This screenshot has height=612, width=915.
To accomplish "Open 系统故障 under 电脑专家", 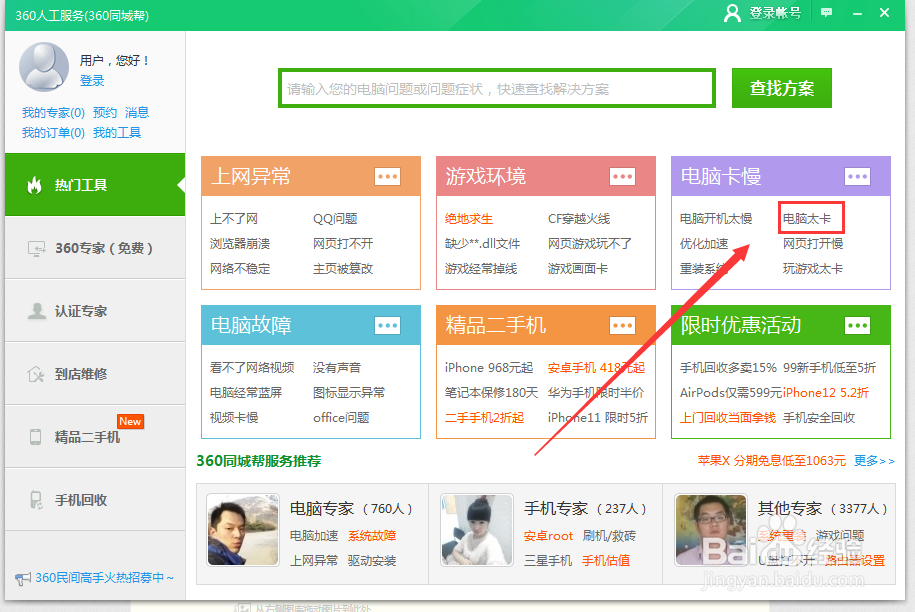I will [372, 536].
